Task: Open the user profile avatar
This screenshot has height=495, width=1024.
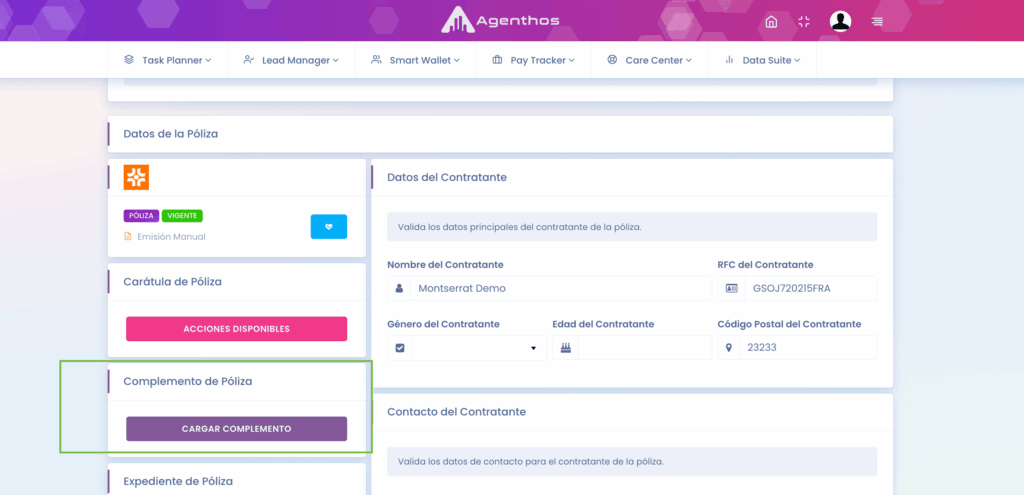Action: (x=840, y=21)
